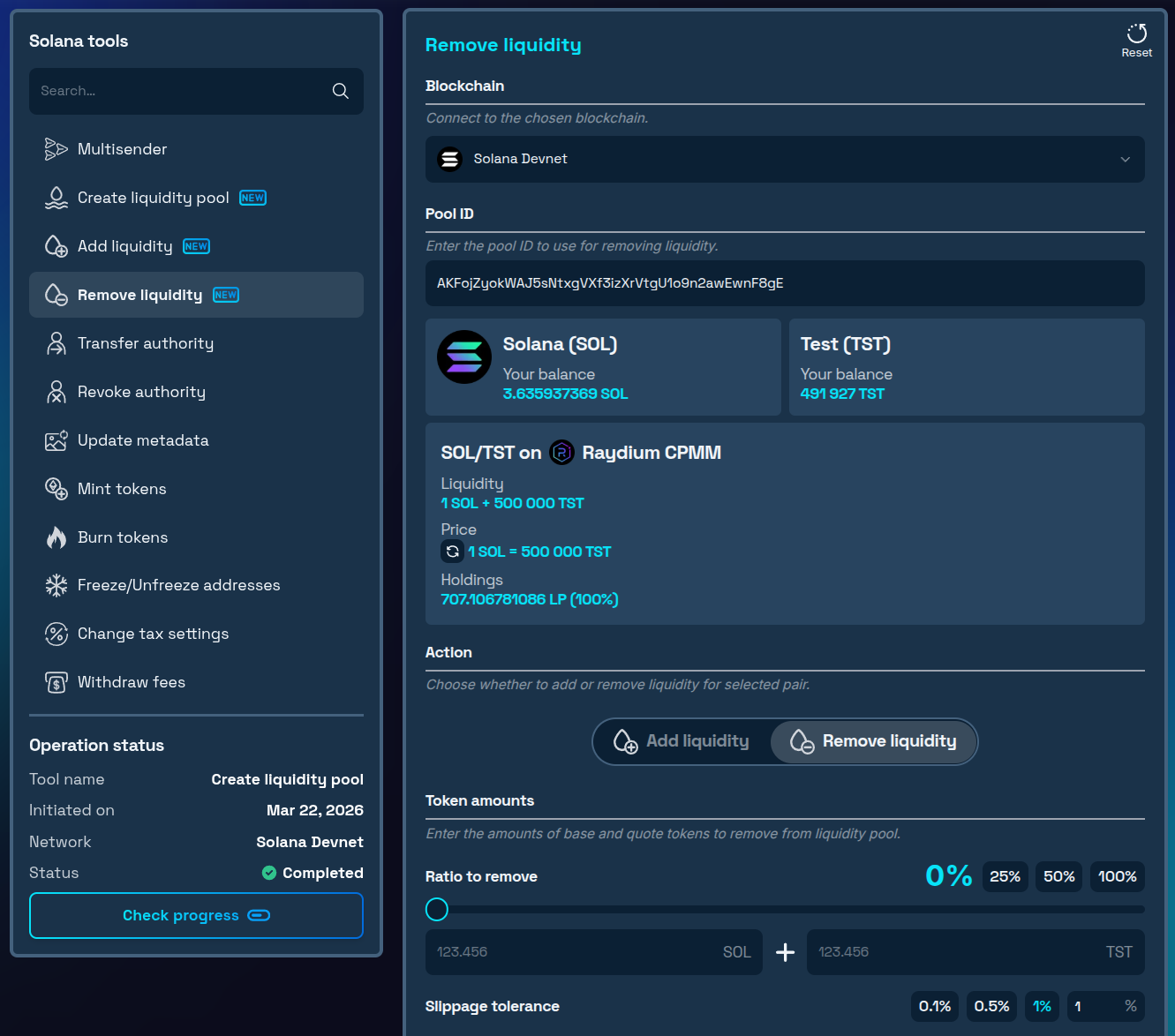Select the Burn tokens flame icon

pos(56,537)
